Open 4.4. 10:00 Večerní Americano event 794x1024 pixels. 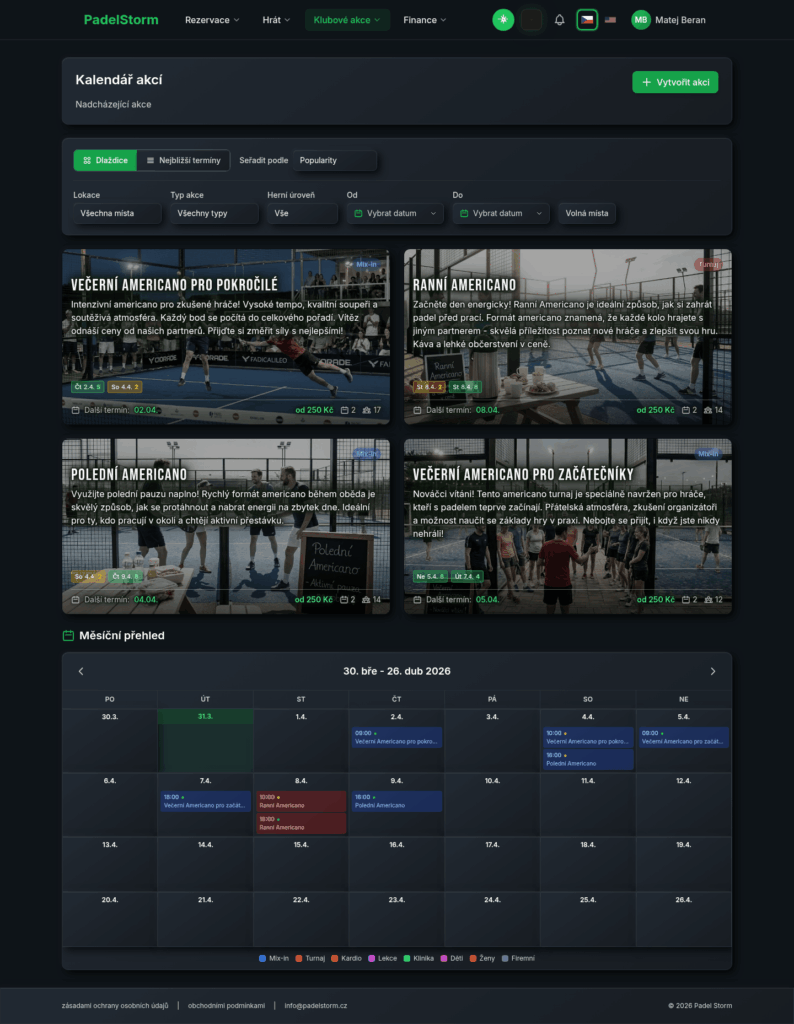[x=588, y=737]
